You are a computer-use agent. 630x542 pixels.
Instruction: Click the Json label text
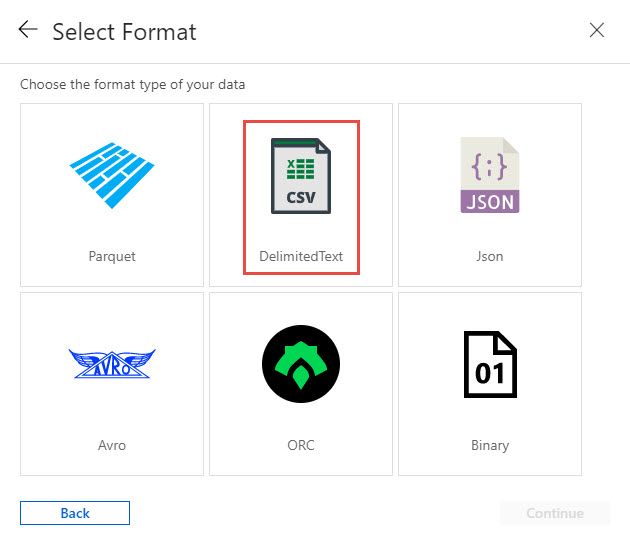point(490,256)
